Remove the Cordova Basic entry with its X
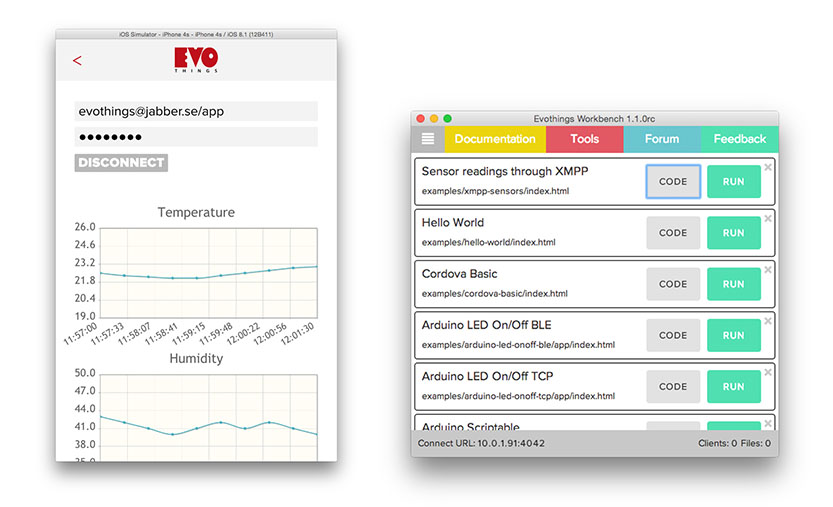The image size is (833, 507). coord(768,270)
